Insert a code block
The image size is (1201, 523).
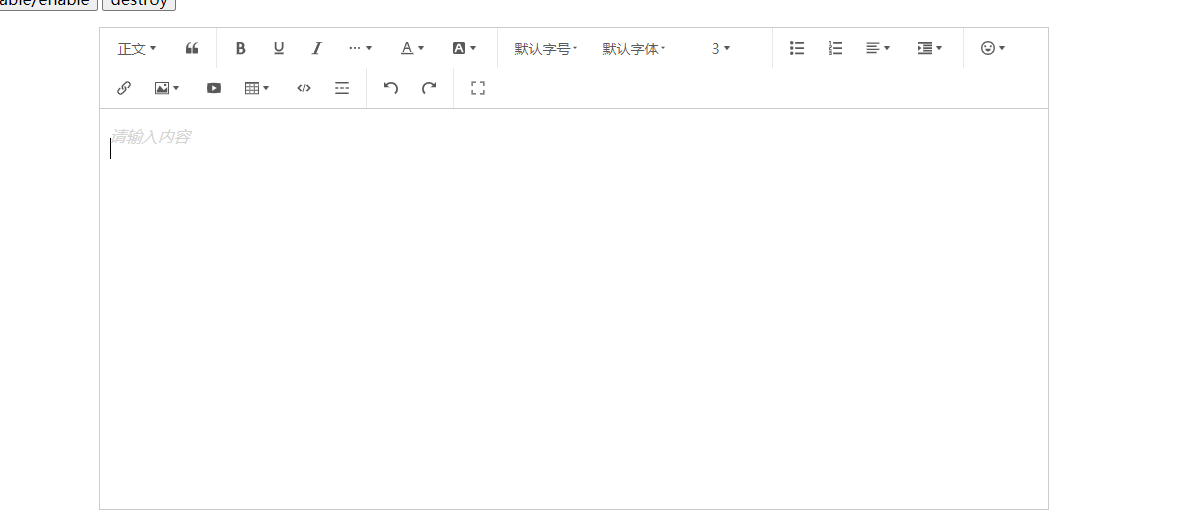pyautogui.click(x=304, y=88)
